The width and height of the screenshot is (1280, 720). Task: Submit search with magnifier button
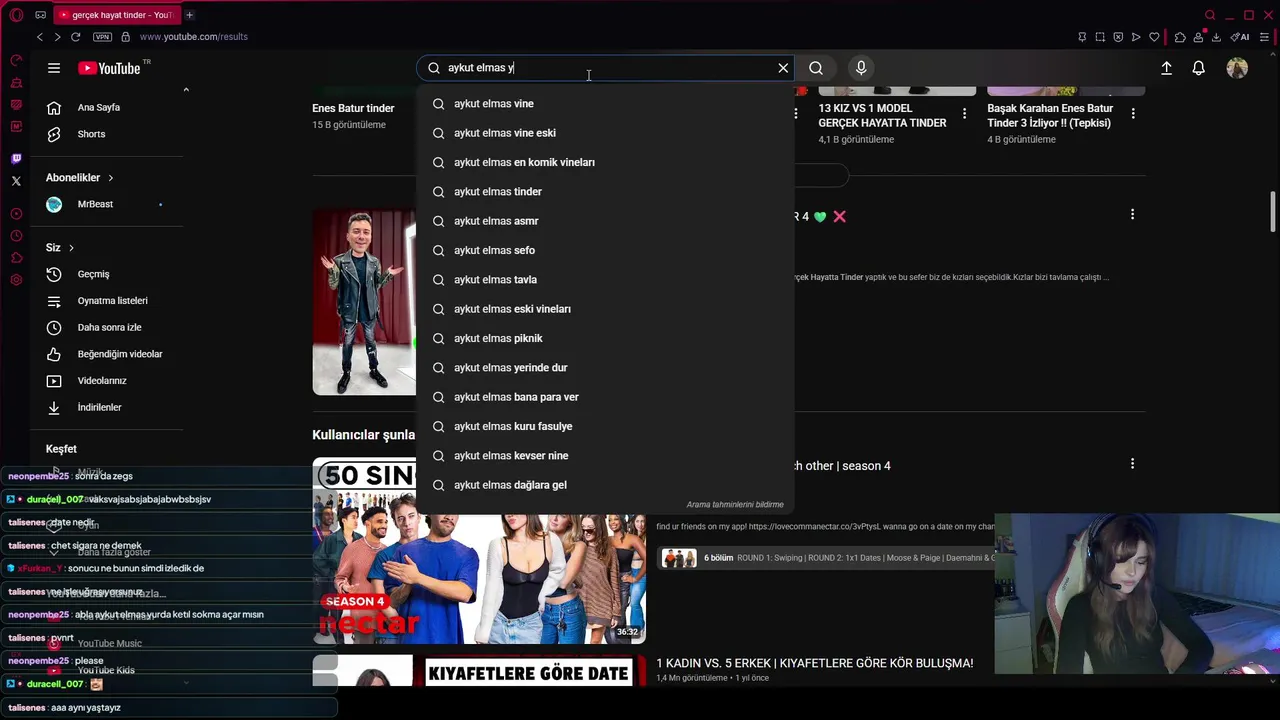click(816, 68)
